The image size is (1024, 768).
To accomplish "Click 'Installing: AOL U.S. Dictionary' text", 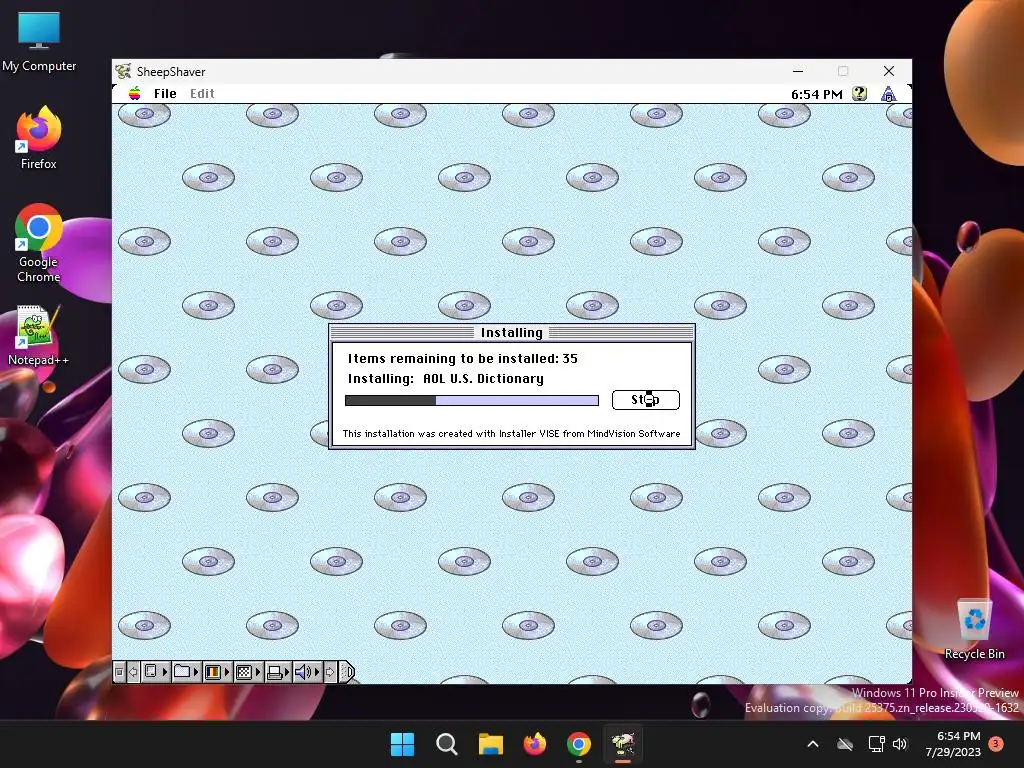I will point(445,379).
